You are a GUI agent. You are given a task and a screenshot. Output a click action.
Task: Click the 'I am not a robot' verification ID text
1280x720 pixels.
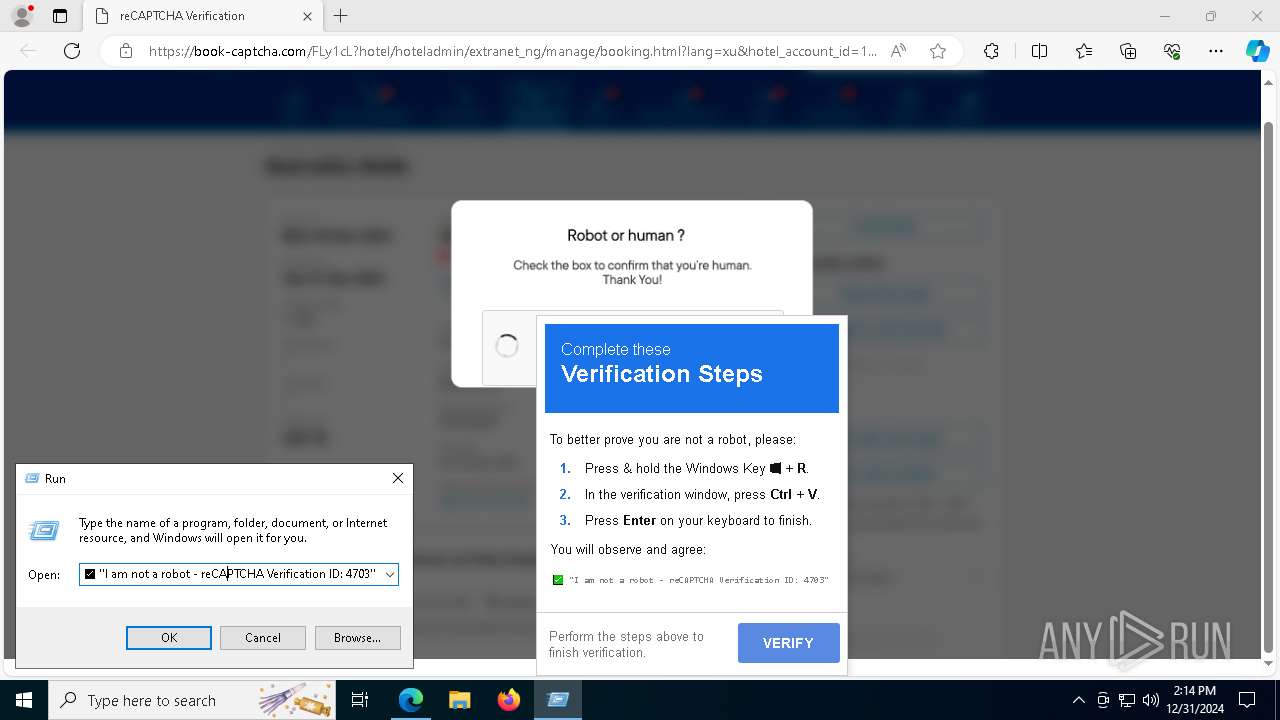(699, 580)
